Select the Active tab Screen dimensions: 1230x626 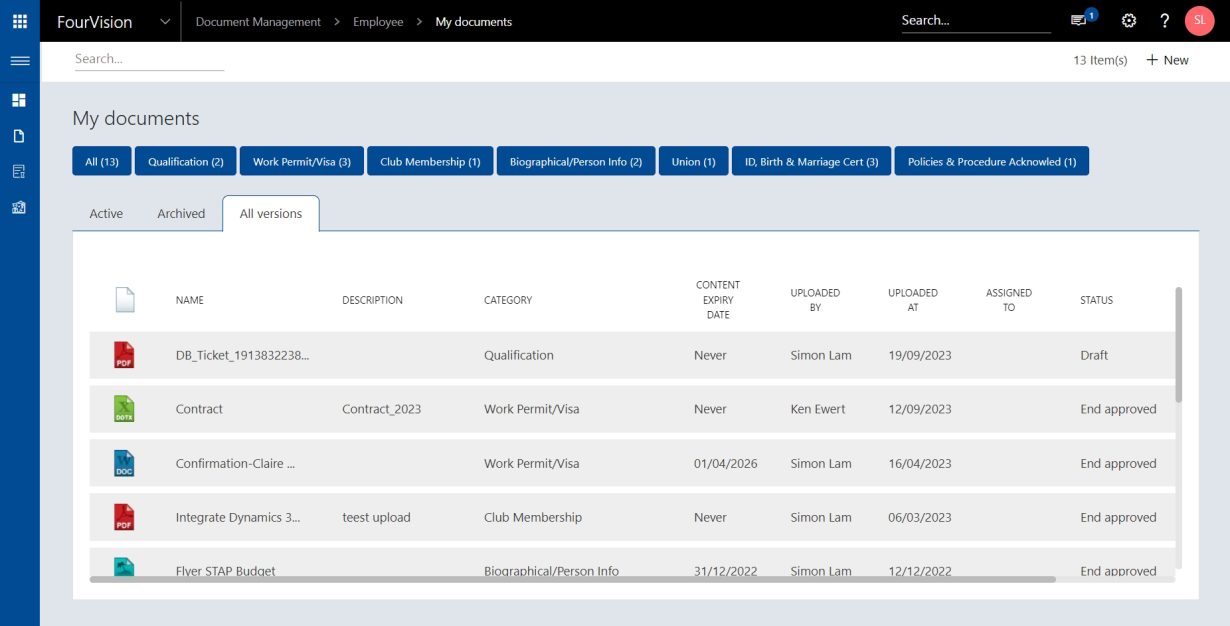[x=106, y=213]
